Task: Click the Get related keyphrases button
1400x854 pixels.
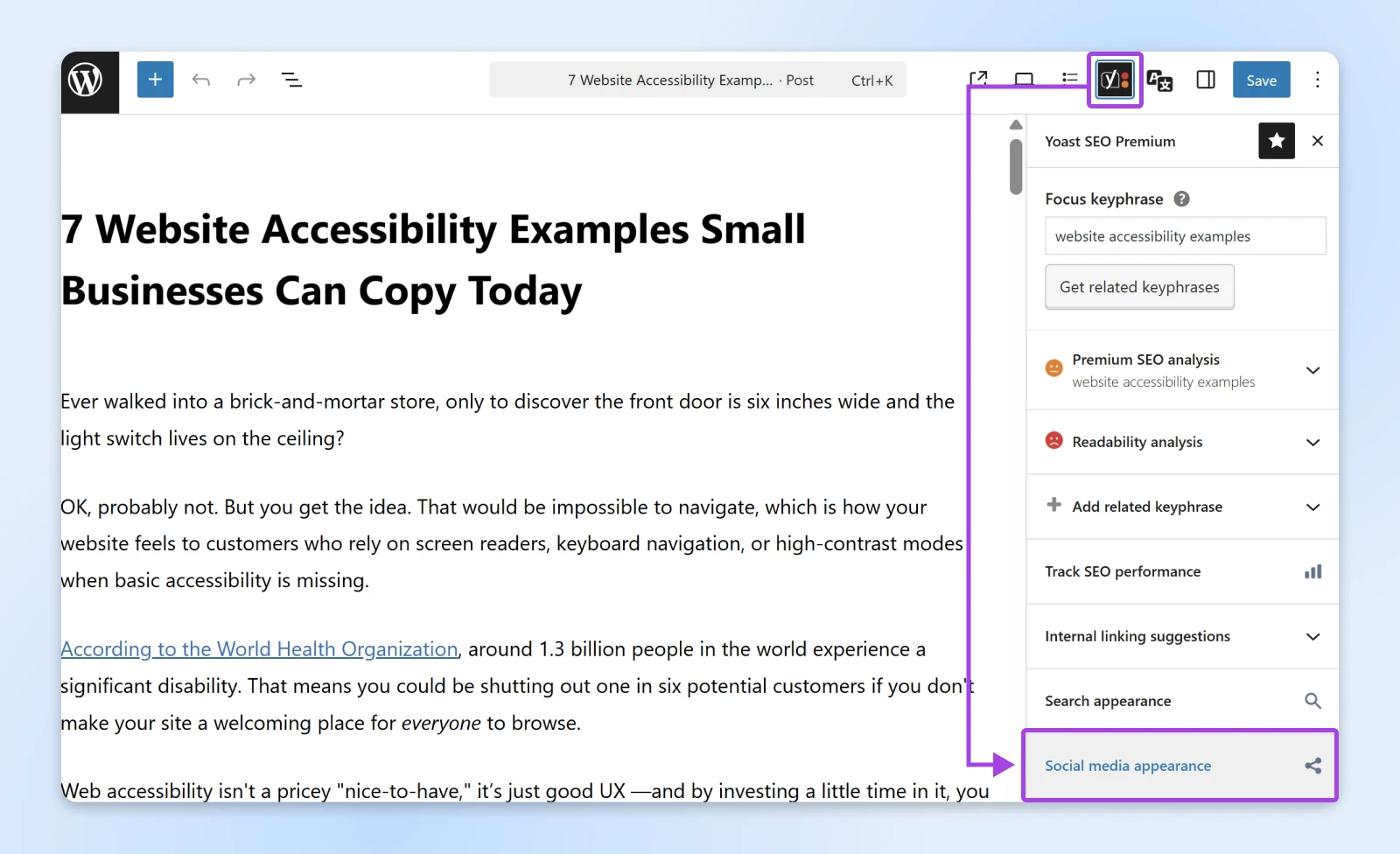Action: (1139, 287)
